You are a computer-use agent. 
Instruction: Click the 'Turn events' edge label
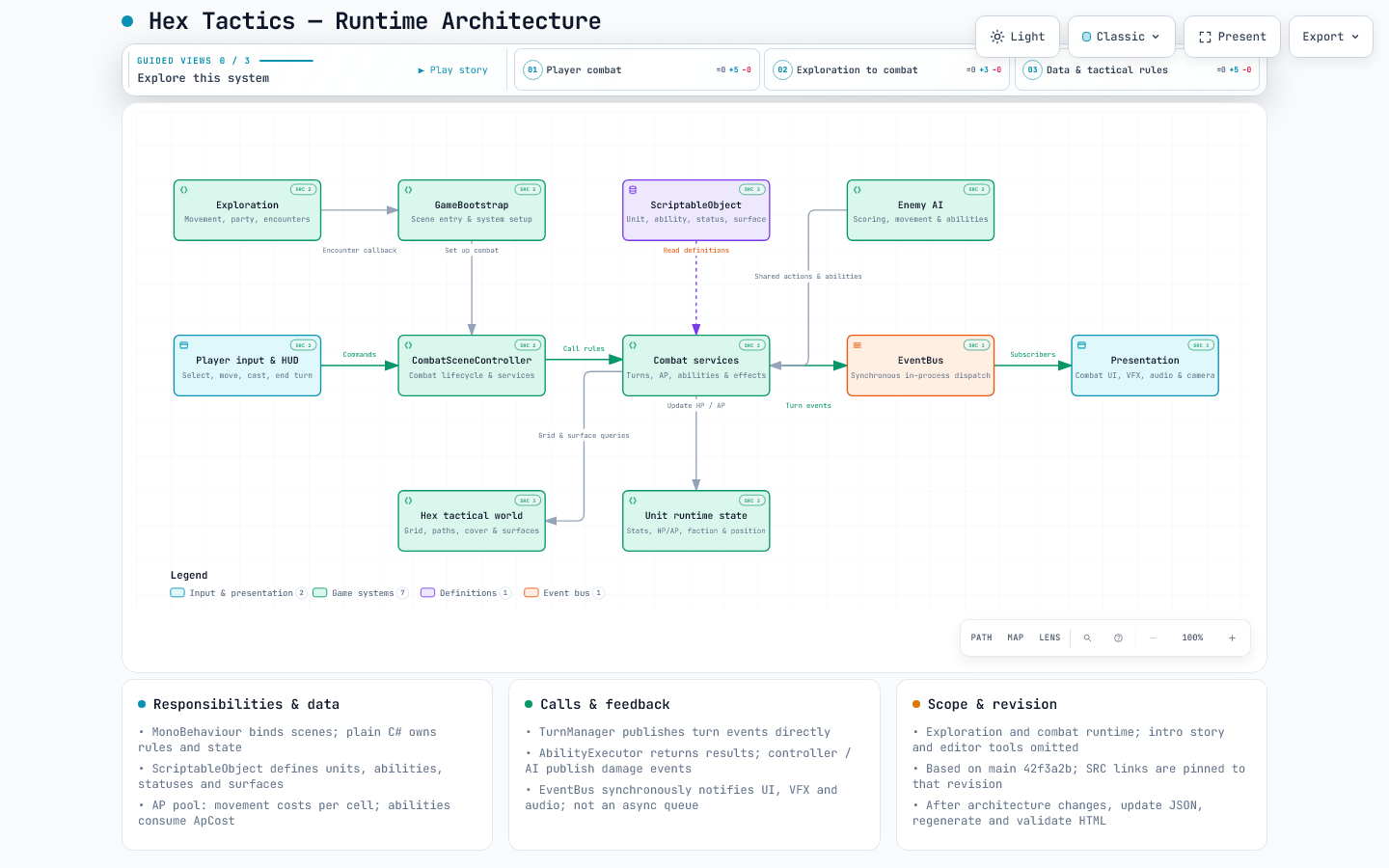(808, 406)
